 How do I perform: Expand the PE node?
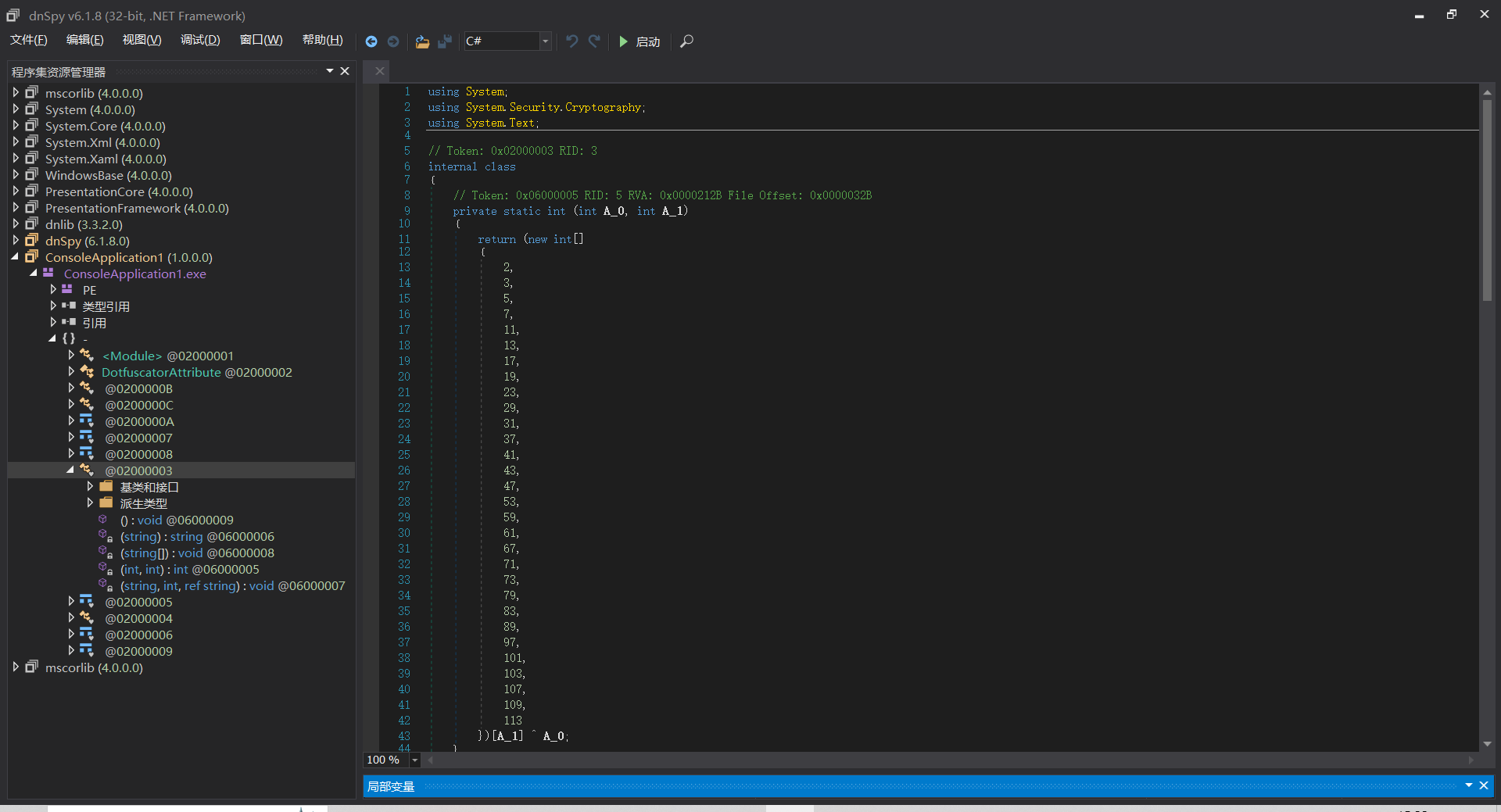coord(53,289)
